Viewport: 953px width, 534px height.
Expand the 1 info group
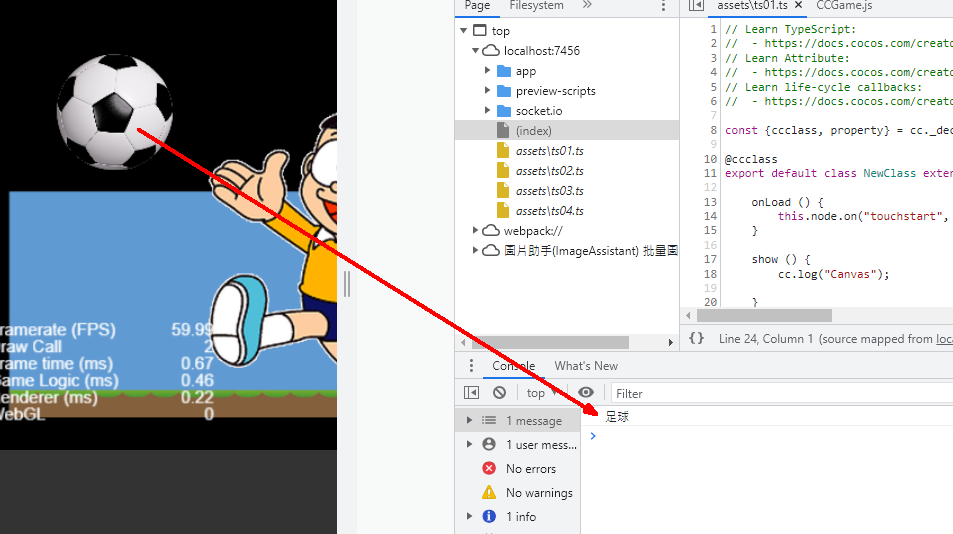tap(469, 516)
